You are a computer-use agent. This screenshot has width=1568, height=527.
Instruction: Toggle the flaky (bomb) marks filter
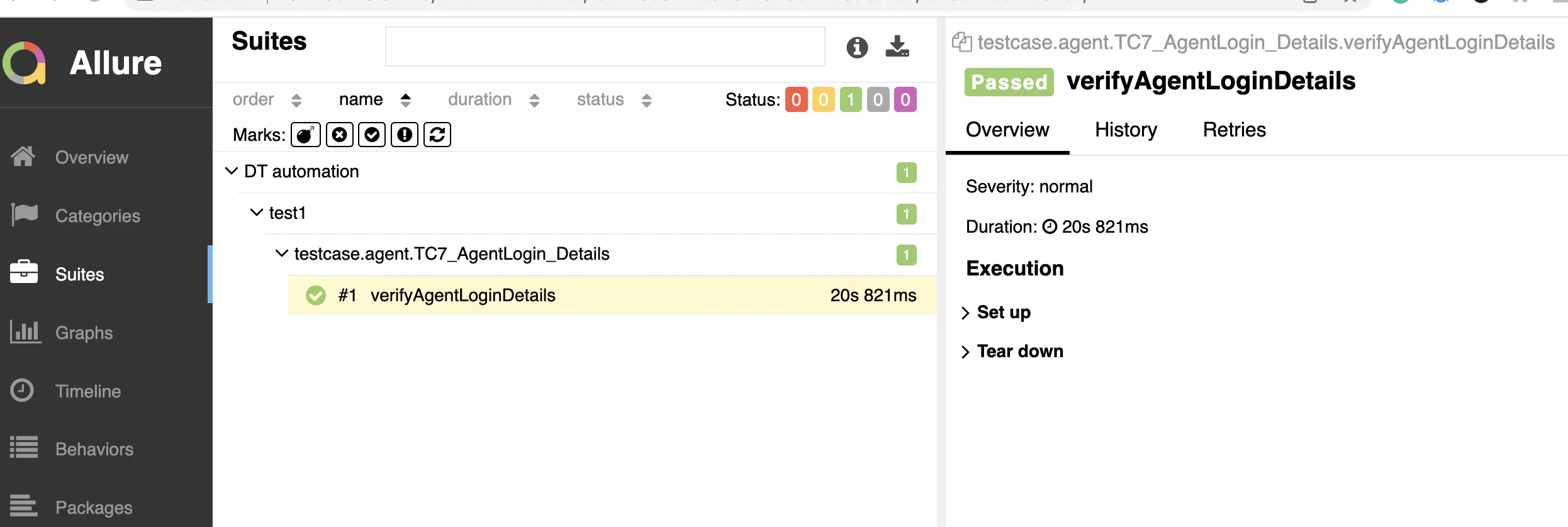click(306, 135)
